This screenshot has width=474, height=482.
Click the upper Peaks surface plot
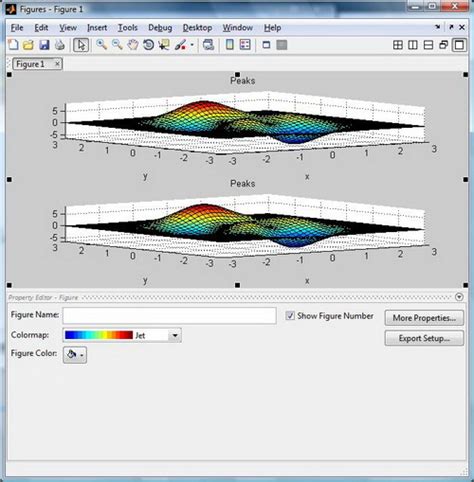(x=245, y=123)
